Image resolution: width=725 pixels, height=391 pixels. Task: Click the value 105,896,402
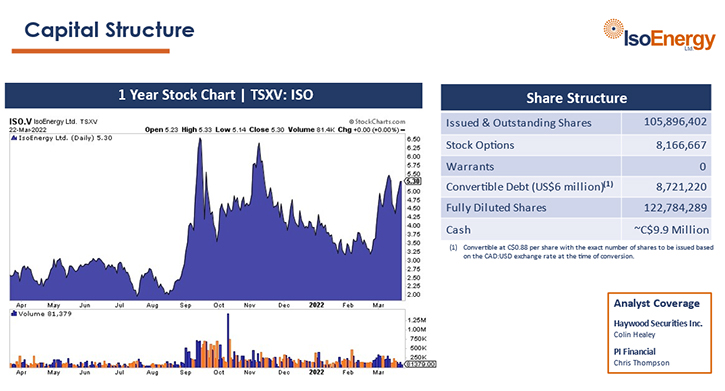[x=675, y=122]
